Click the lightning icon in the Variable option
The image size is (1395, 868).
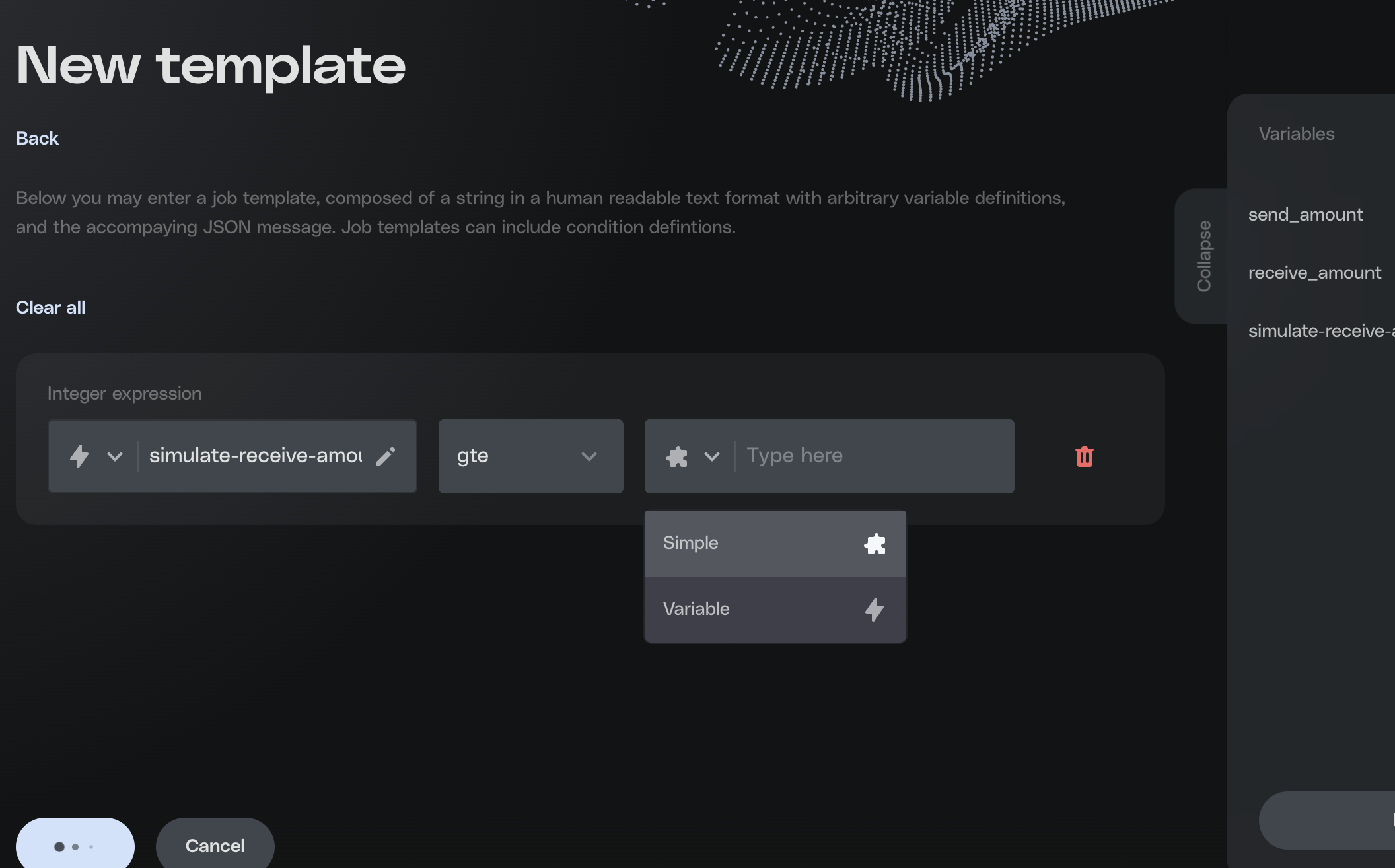875,609
